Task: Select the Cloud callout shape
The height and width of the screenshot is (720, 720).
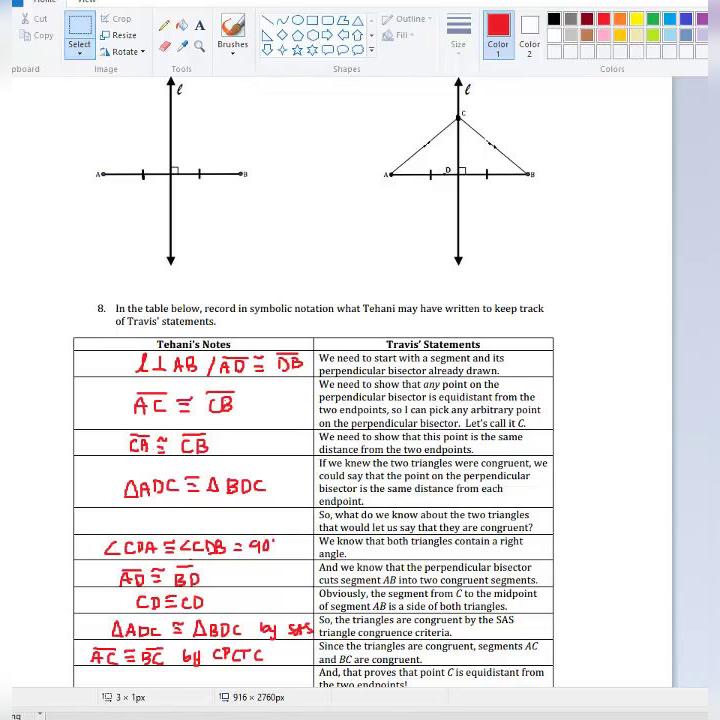Action: pyautogui.click(x=358, y=50)
